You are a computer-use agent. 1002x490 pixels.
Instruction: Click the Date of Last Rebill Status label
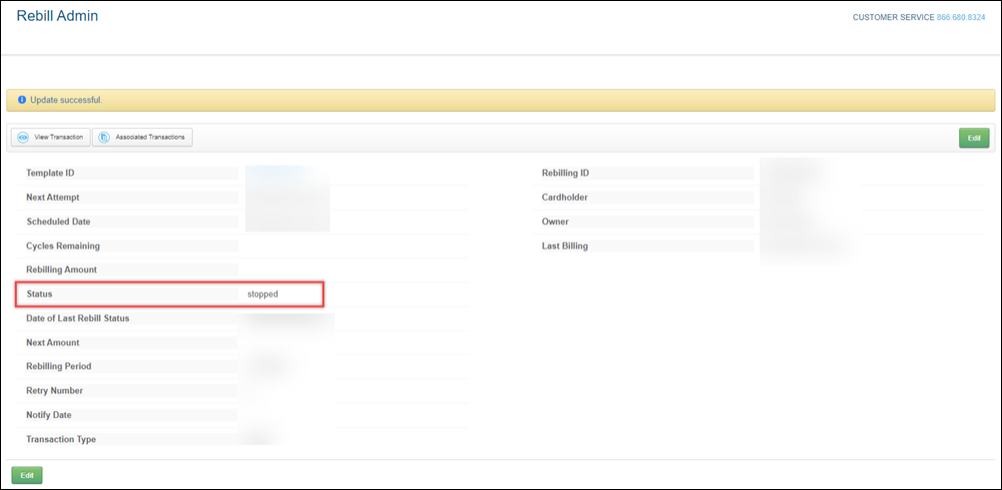point(78,318)
